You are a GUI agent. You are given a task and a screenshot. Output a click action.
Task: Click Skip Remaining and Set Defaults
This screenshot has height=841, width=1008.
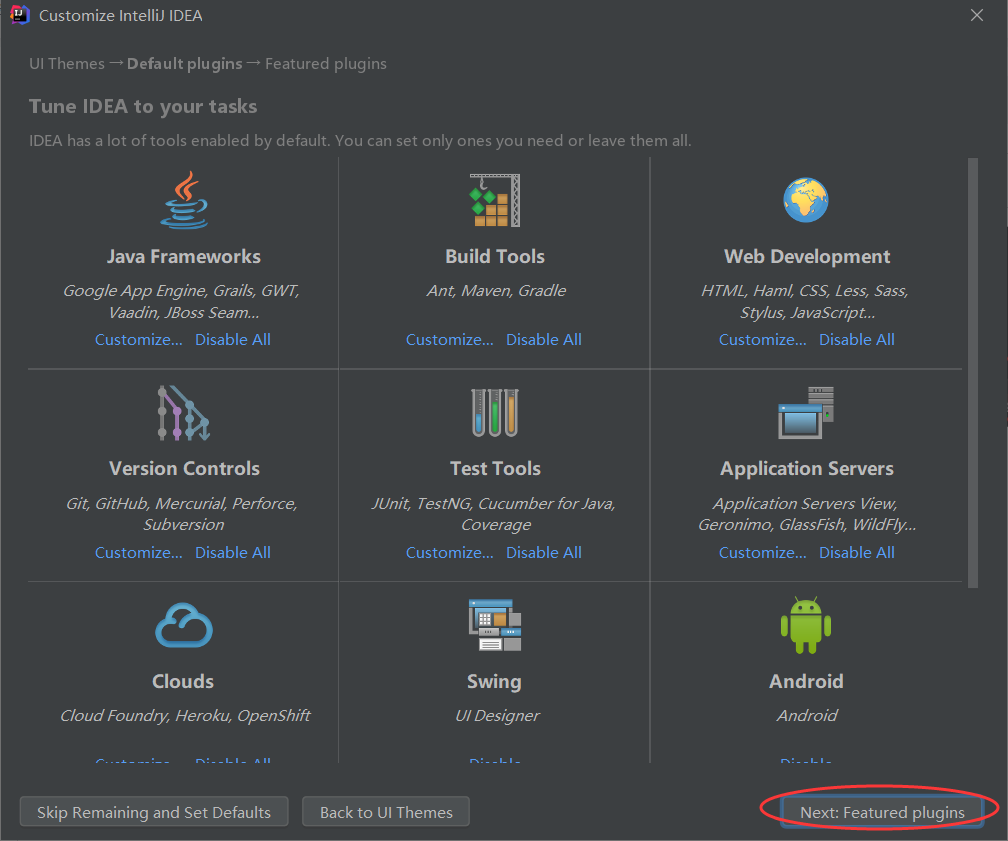(154, 812)
